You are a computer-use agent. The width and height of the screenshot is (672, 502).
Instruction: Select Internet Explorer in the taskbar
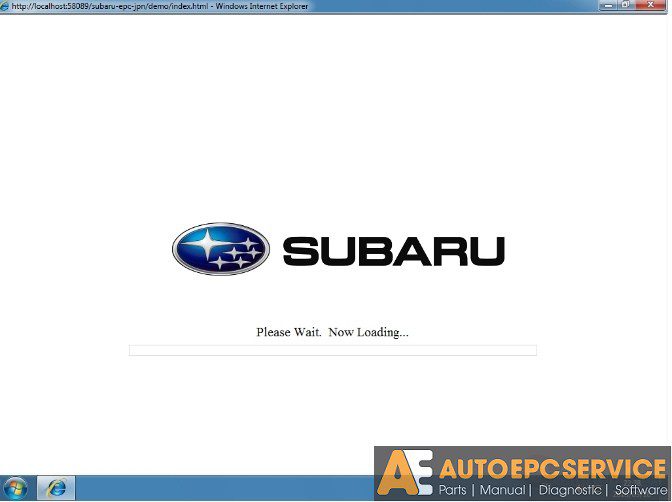[56, 488]
